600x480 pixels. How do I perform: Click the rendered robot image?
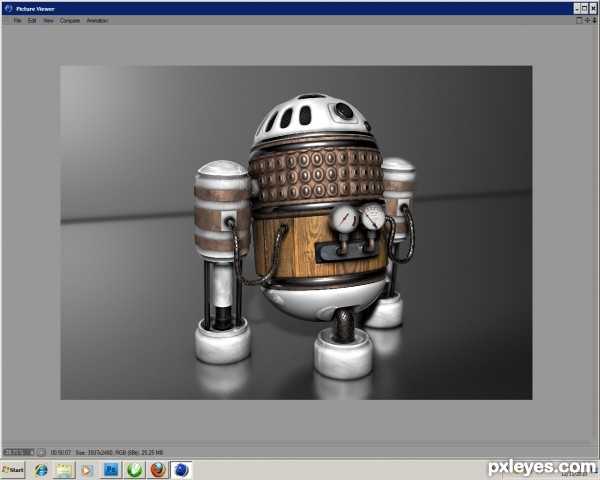[296, 233]
